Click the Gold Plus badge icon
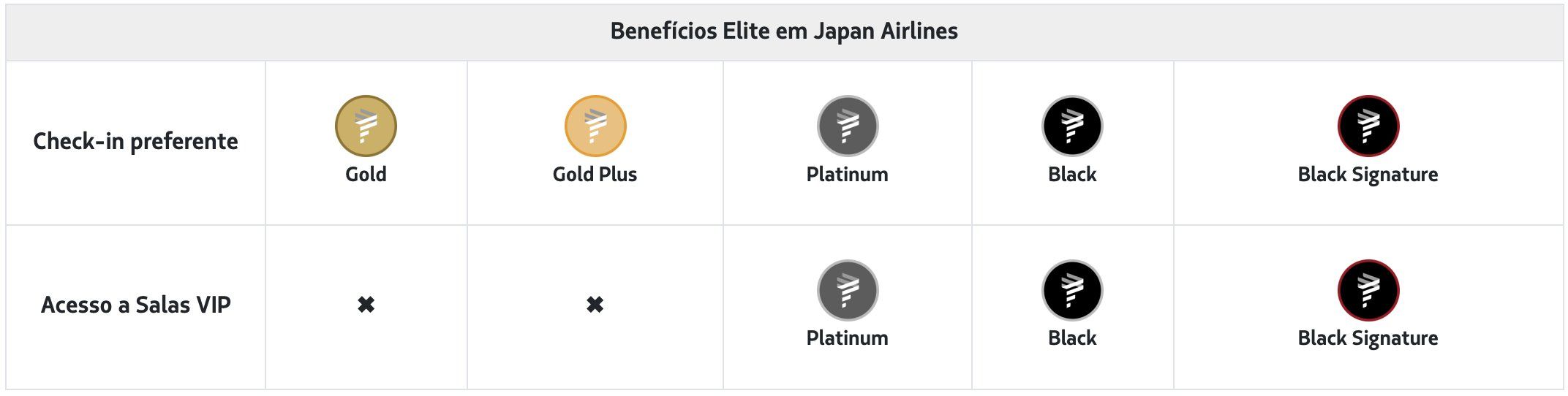 tap(595, 126)
